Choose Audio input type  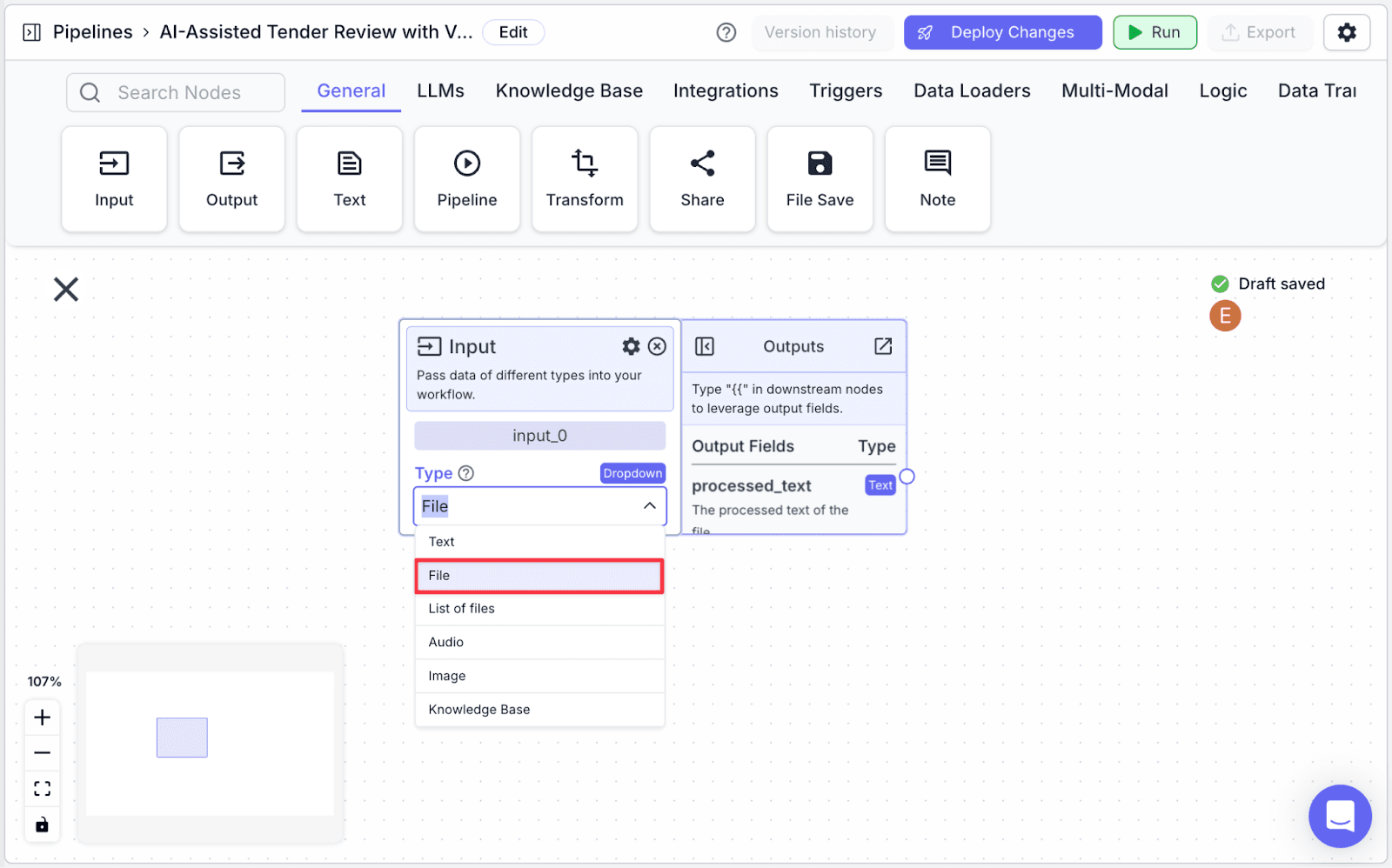539,643
